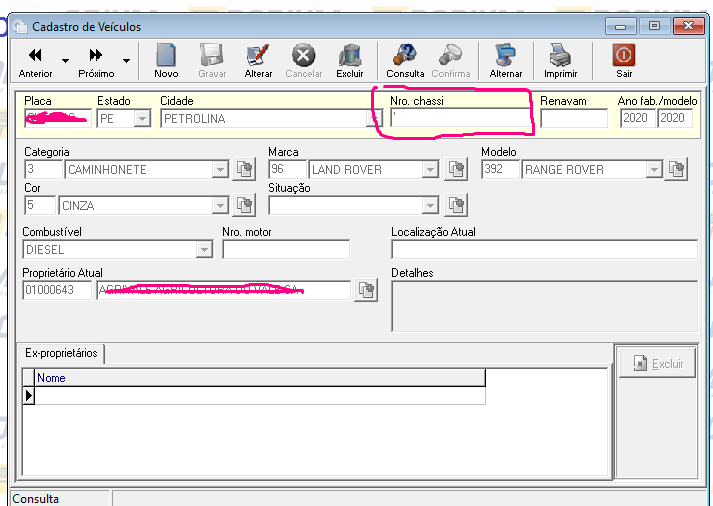
Task: Go to next record with Próximo
Action: click(96, 61)
